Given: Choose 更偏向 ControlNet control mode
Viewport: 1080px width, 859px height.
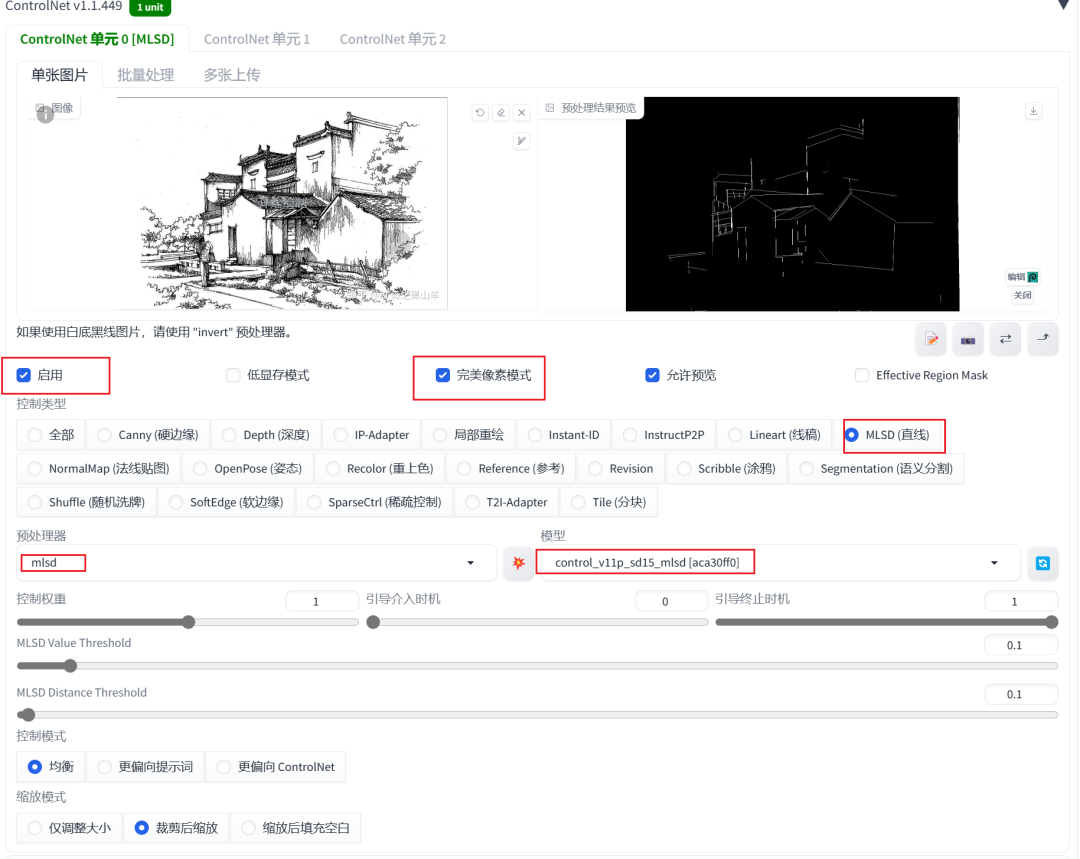Looking at the screenshot, I should click(x=224, y=766).
